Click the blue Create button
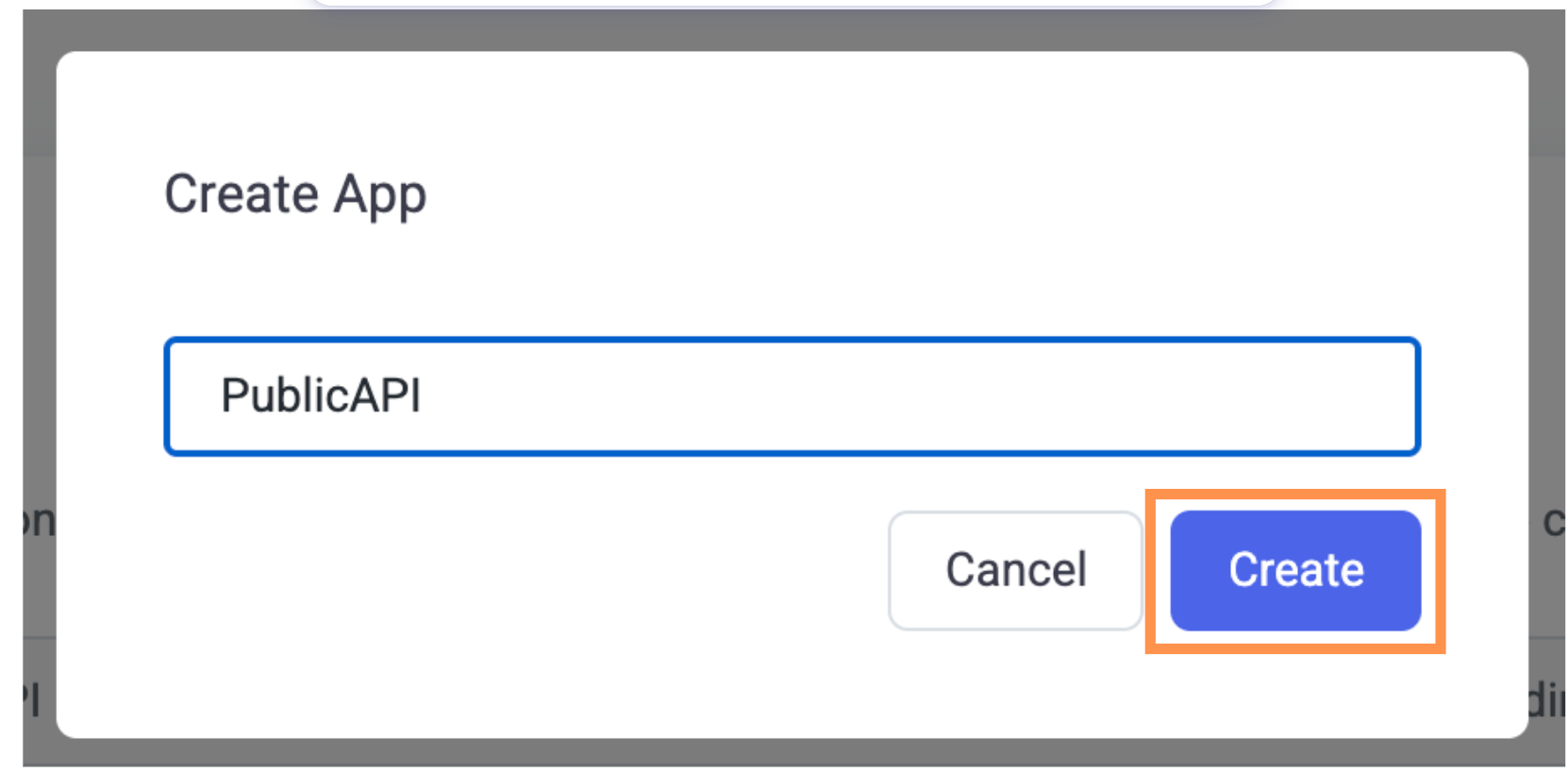This screenshot has height=772, width=1568. coord(1295,570)
